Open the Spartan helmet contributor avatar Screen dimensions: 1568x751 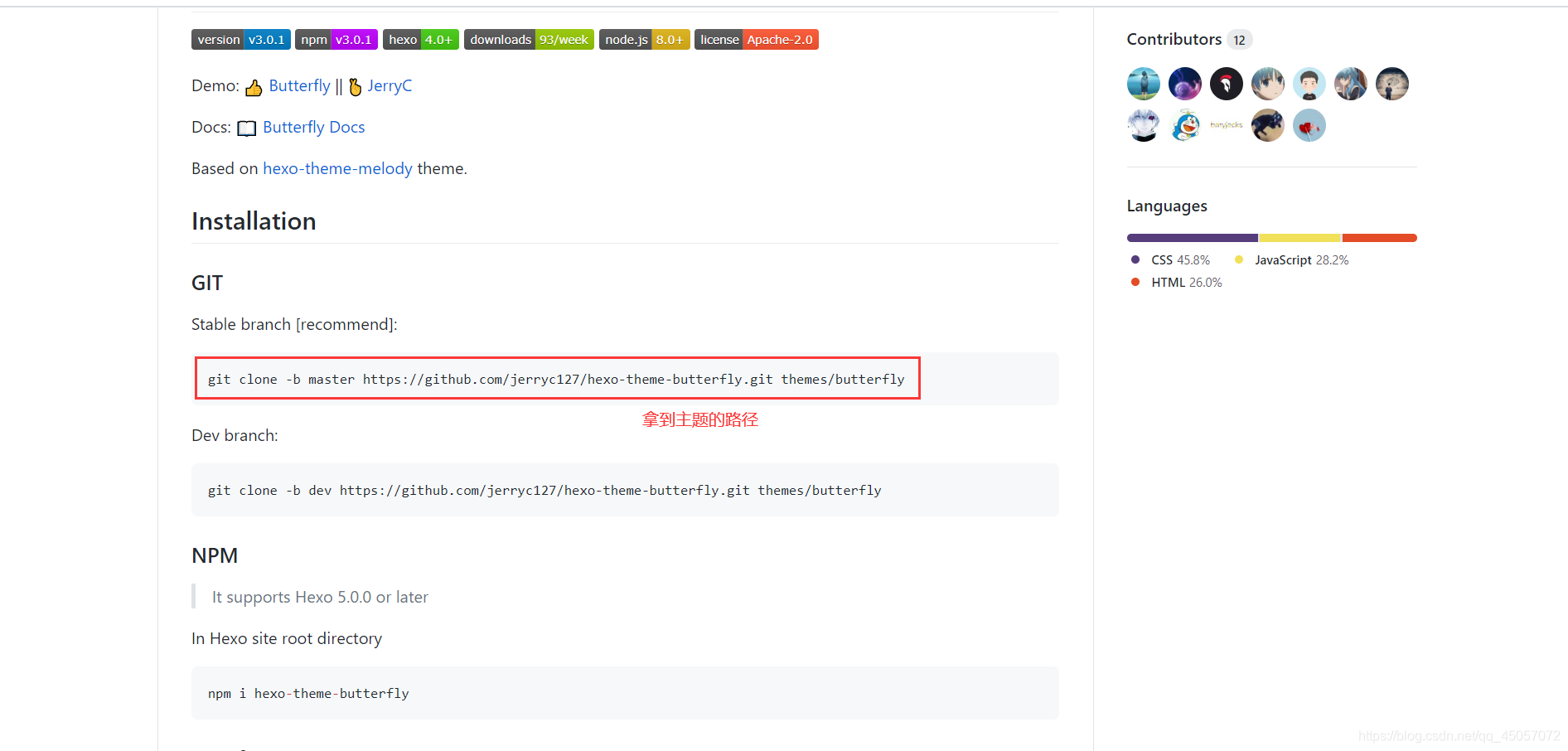(1226, 84)
